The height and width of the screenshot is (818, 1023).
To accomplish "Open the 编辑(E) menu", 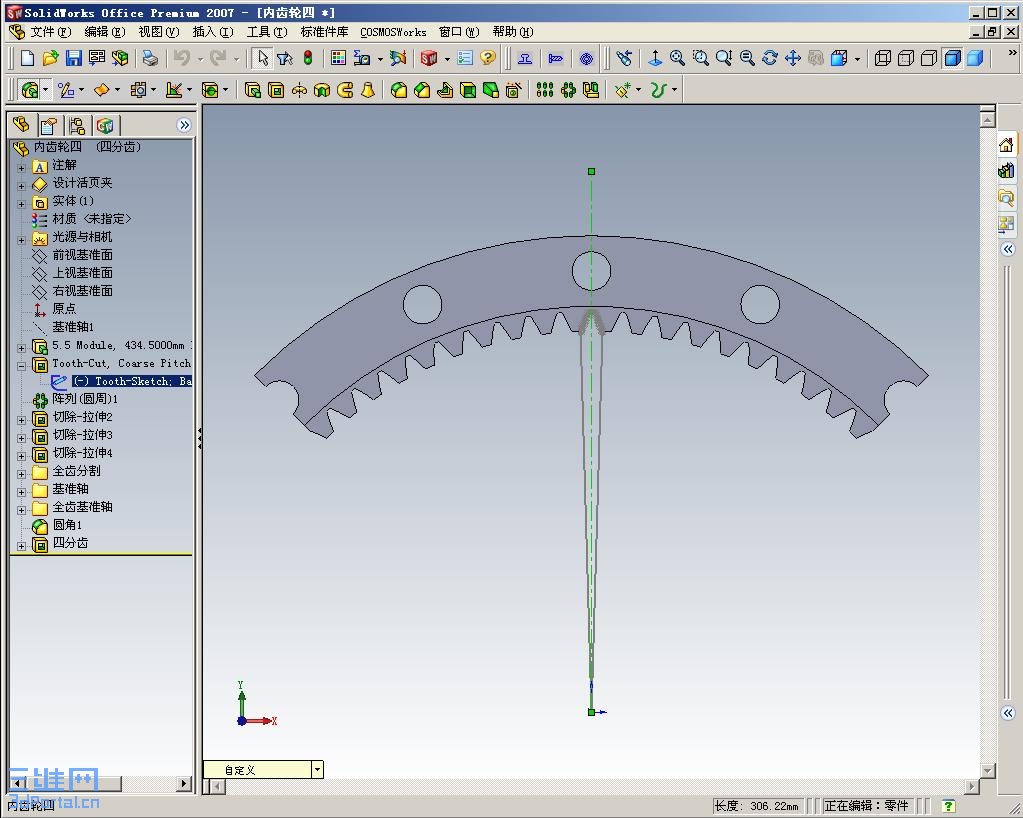I will tap(104, 32).
